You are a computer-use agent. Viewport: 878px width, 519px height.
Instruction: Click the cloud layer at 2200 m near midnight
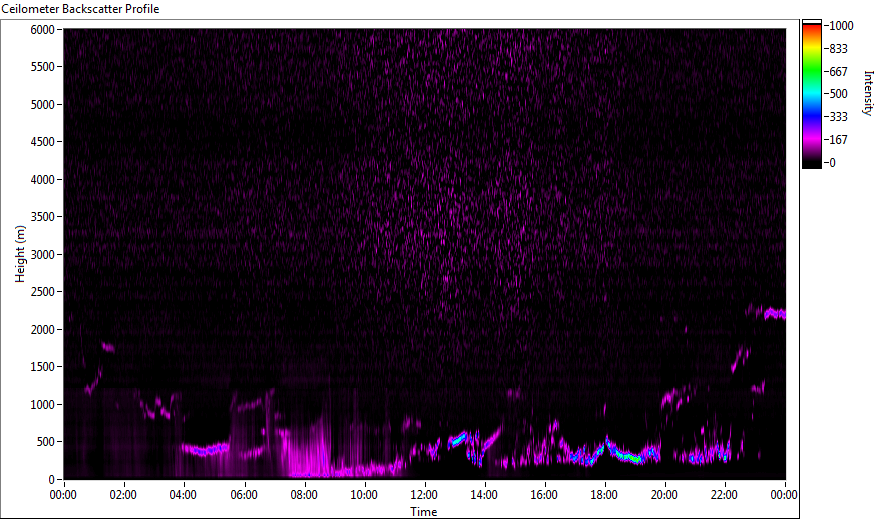[775, 314]
